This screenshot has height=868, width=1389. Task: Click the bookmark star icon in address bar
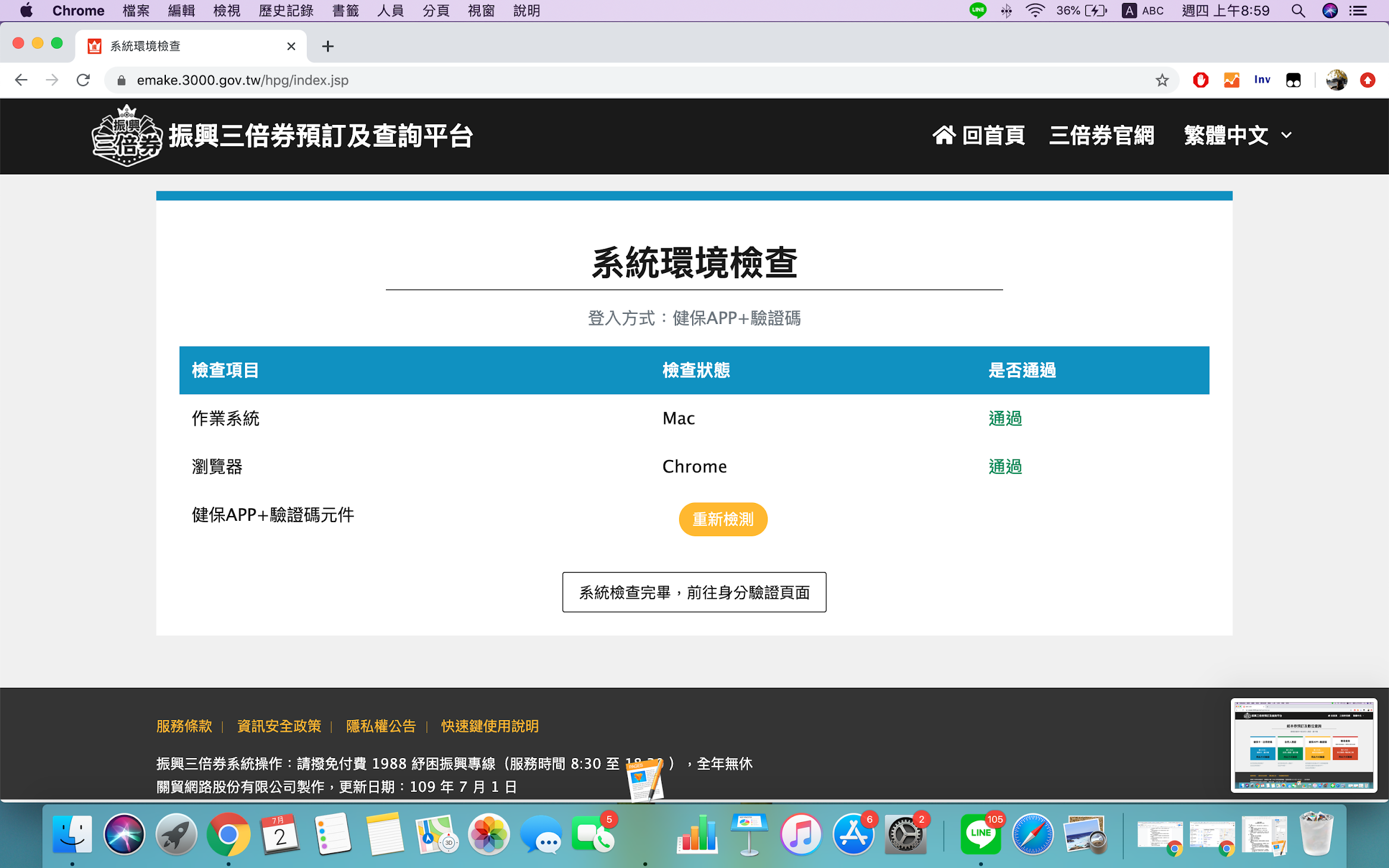tap(1162, 80)
